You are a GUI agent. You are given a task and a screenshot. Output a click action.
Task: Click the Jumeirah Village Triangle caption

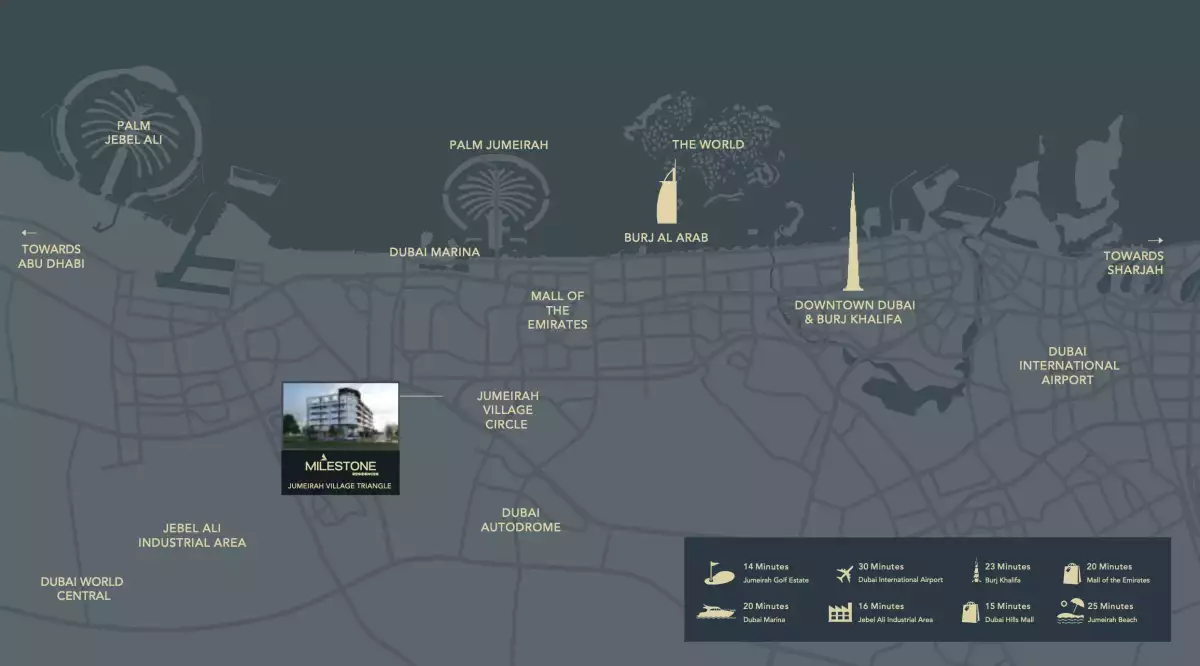(x=340, y=486)
